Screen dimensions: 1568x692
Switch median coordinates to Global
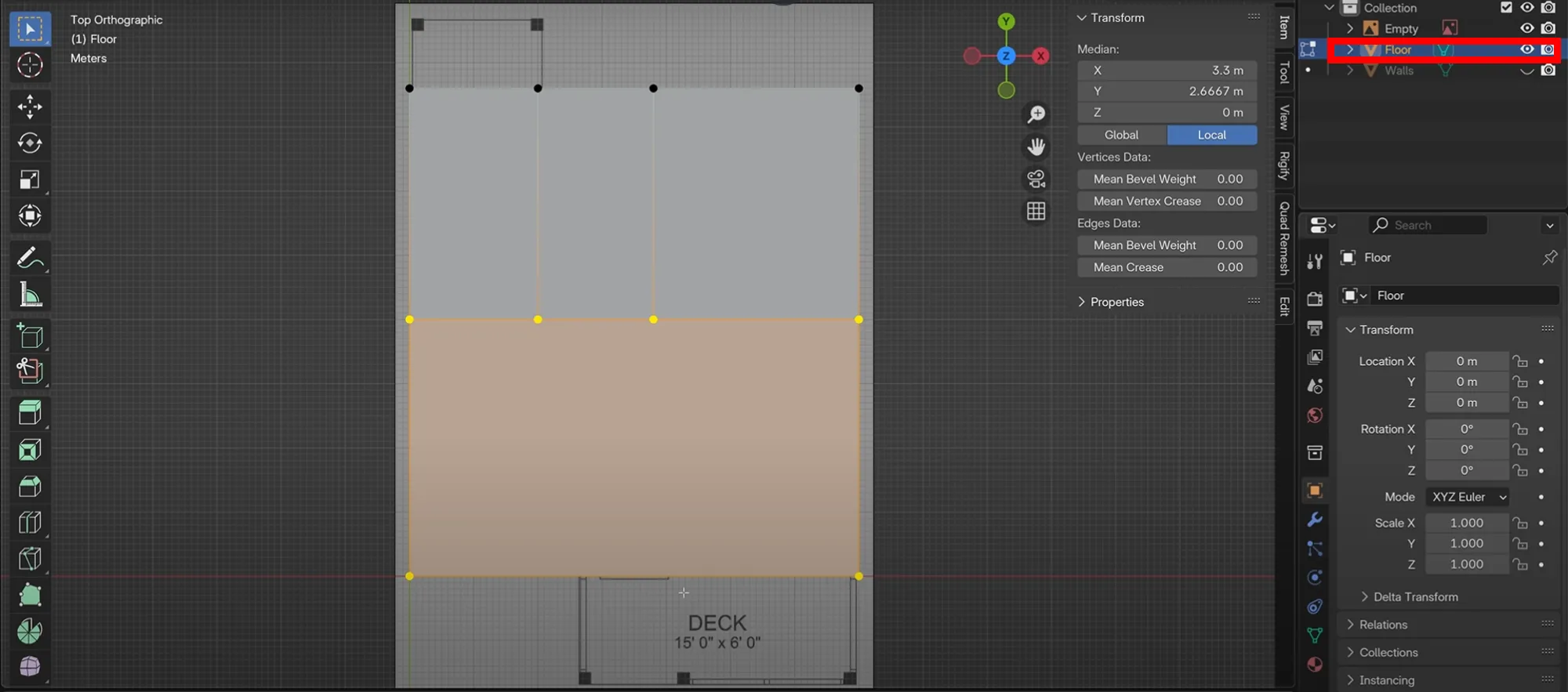pyautogui.click(x=1121, y=135)
